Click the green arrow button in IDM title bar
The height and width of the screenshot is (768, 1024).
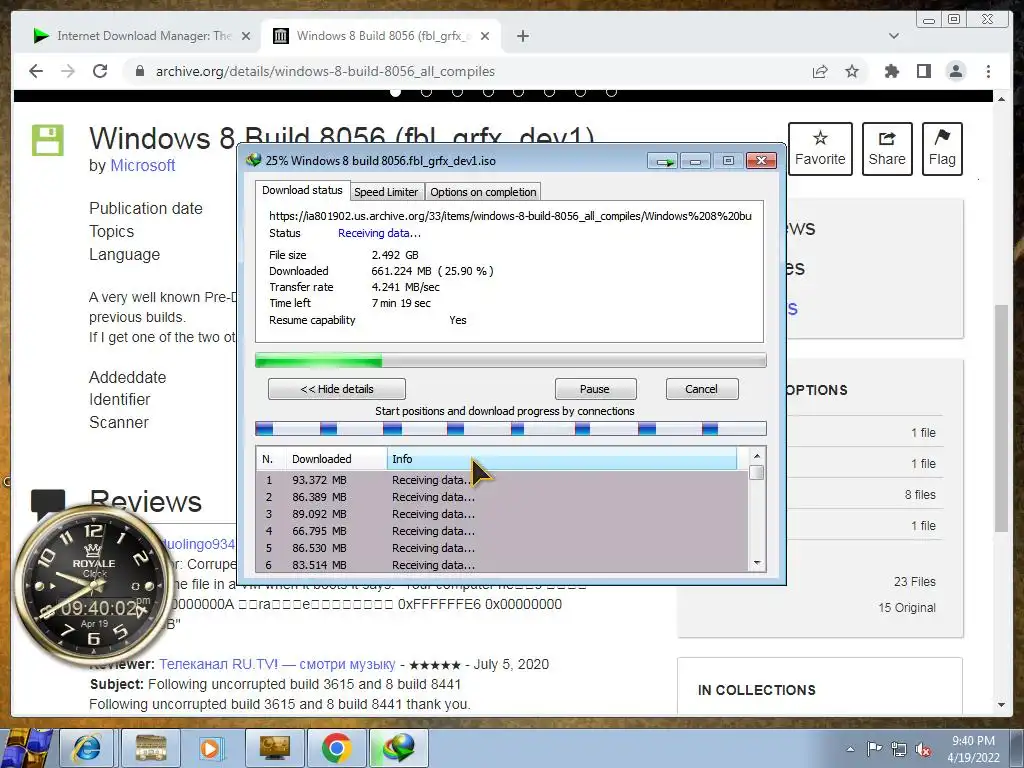pyautogui.click(x=664, y=161)
